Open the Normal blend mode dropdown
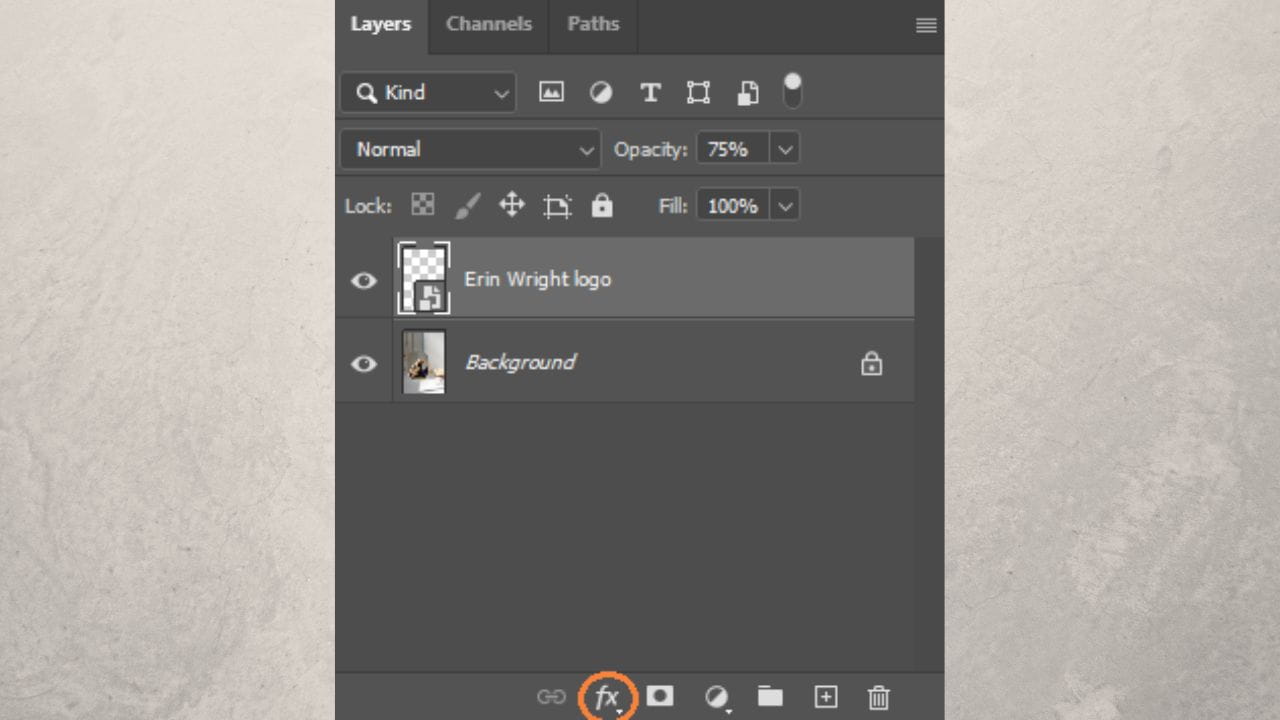The height and width of the screenshot is (720, 1280). coord(471,149)
